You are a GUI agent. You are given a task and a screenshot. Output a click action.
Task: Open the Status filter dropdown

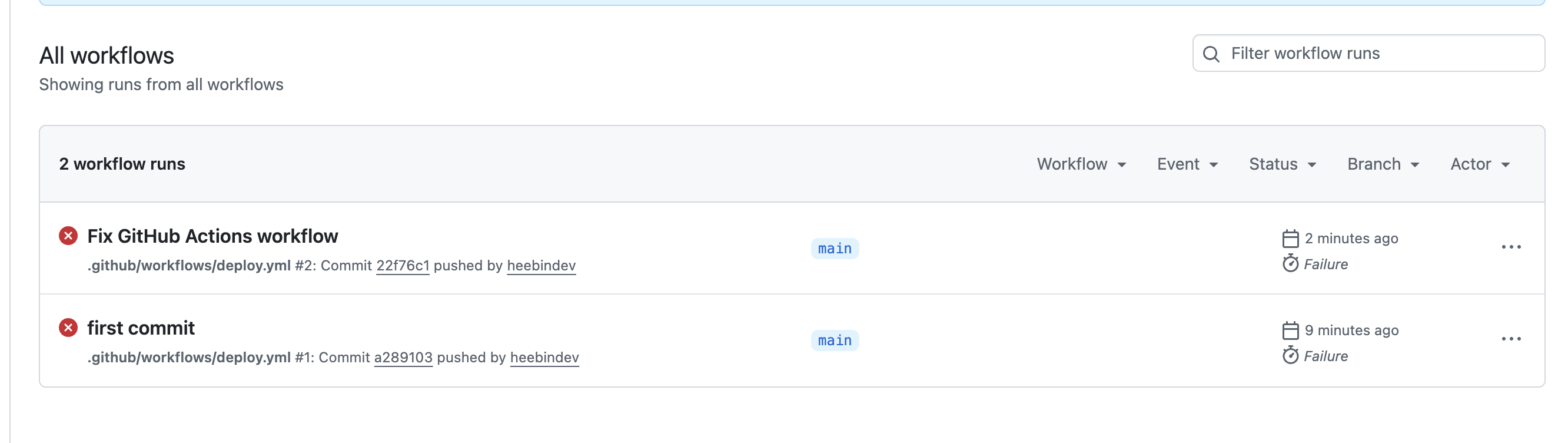pyautogui.click(x=1283, y=164)
